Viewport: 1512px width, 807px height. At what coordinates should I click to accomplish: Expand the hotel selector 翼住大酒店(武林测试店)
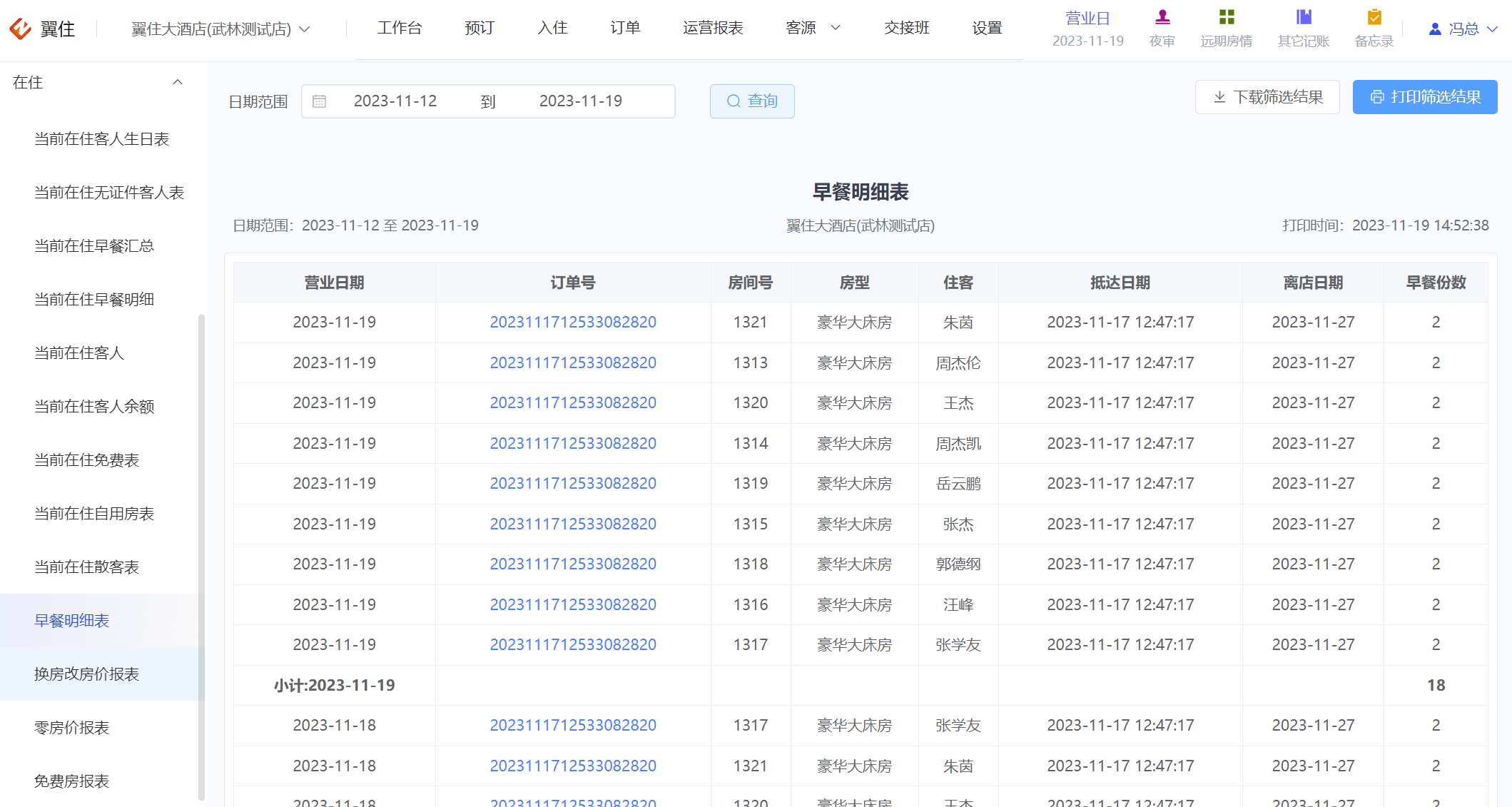tap(220, 29)
